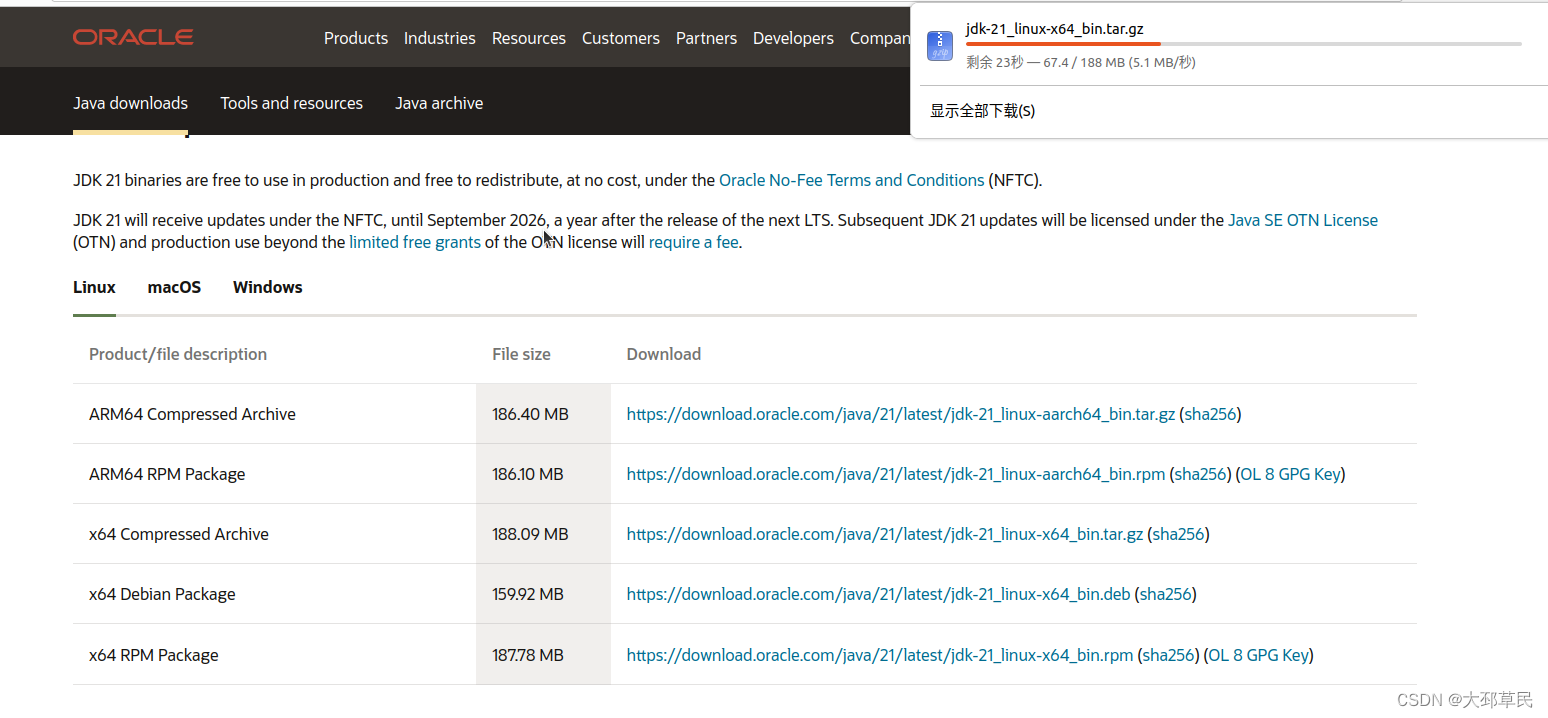The height and width of the screenshot is (718, 1548).
Task: Switch to the macOS tab
Action: [x=174, y=287]
